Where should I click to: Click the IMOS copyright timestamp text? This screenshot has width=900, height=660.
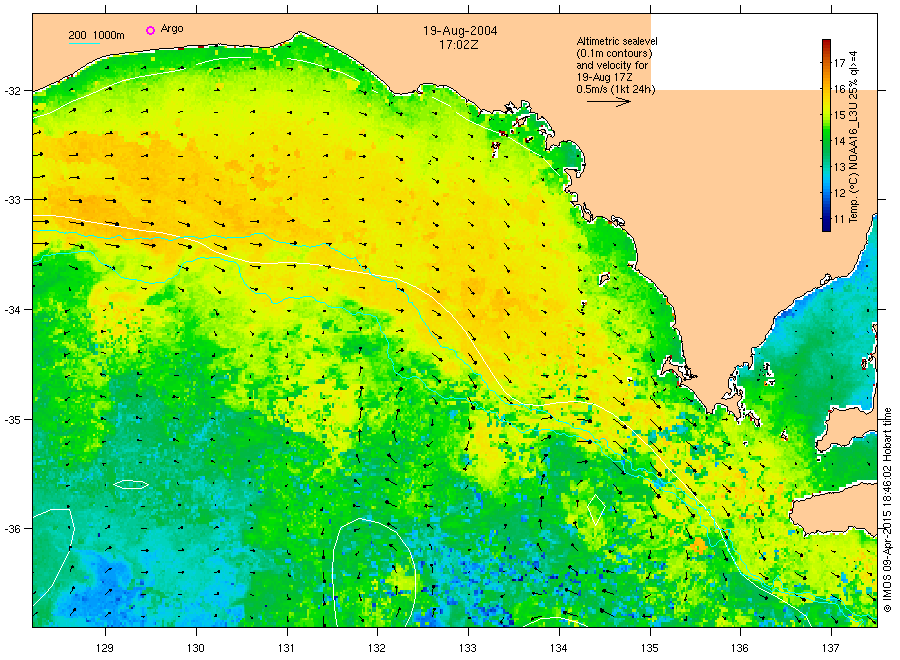pos(887,510)
